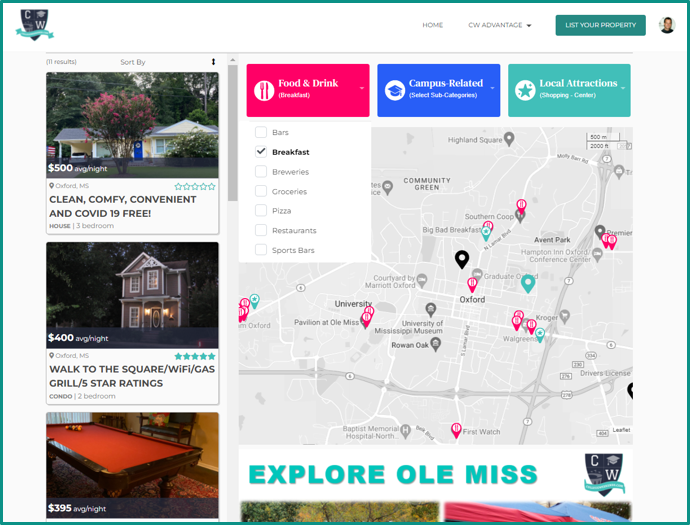Uncheck the Breakfast checkbox
Image resolution: width=690 pixels, height=525 pixels.
pos(261,152)
